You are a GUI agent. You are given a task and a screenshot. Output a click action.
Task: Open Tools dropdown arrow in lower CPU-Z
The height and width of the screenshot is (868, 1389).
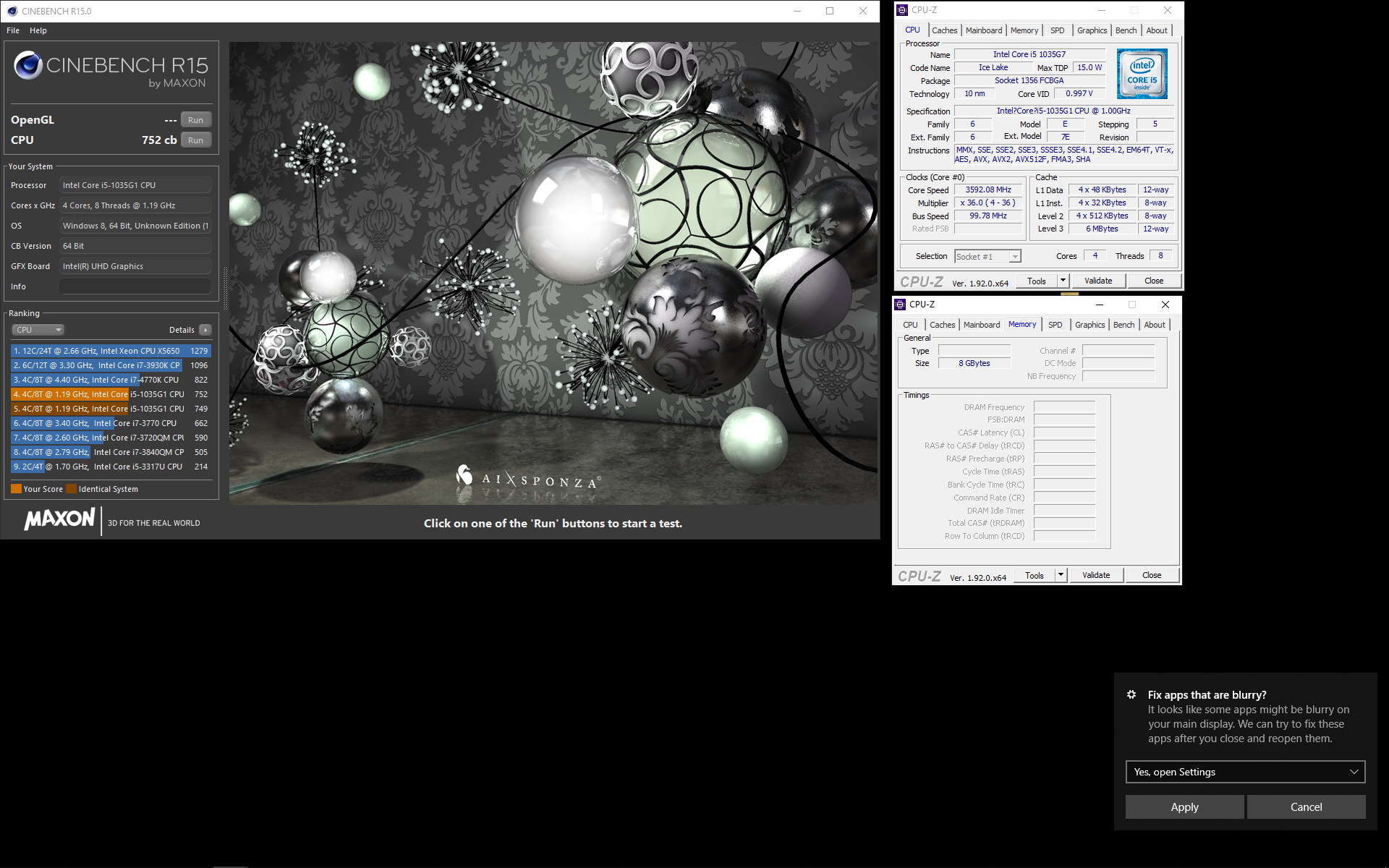tap(1061, 575)
